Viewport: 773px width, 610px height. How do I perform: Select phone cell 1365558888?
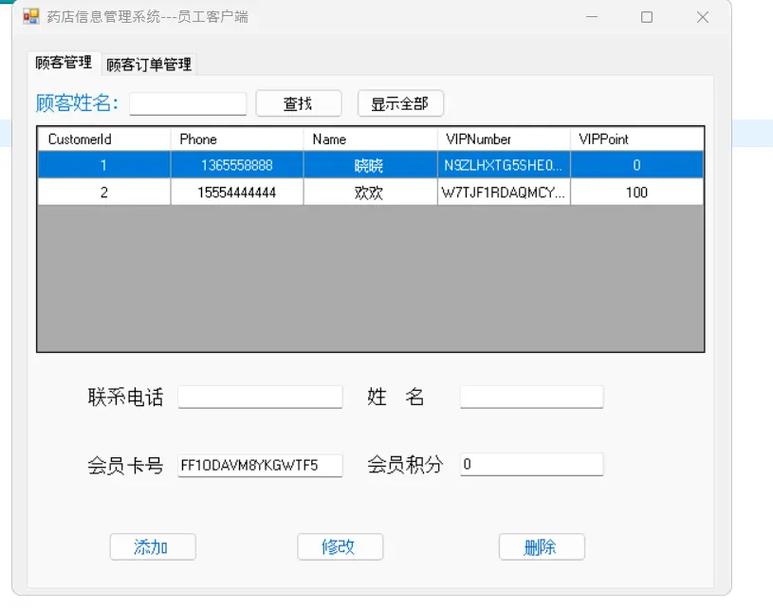click(237, 165)
